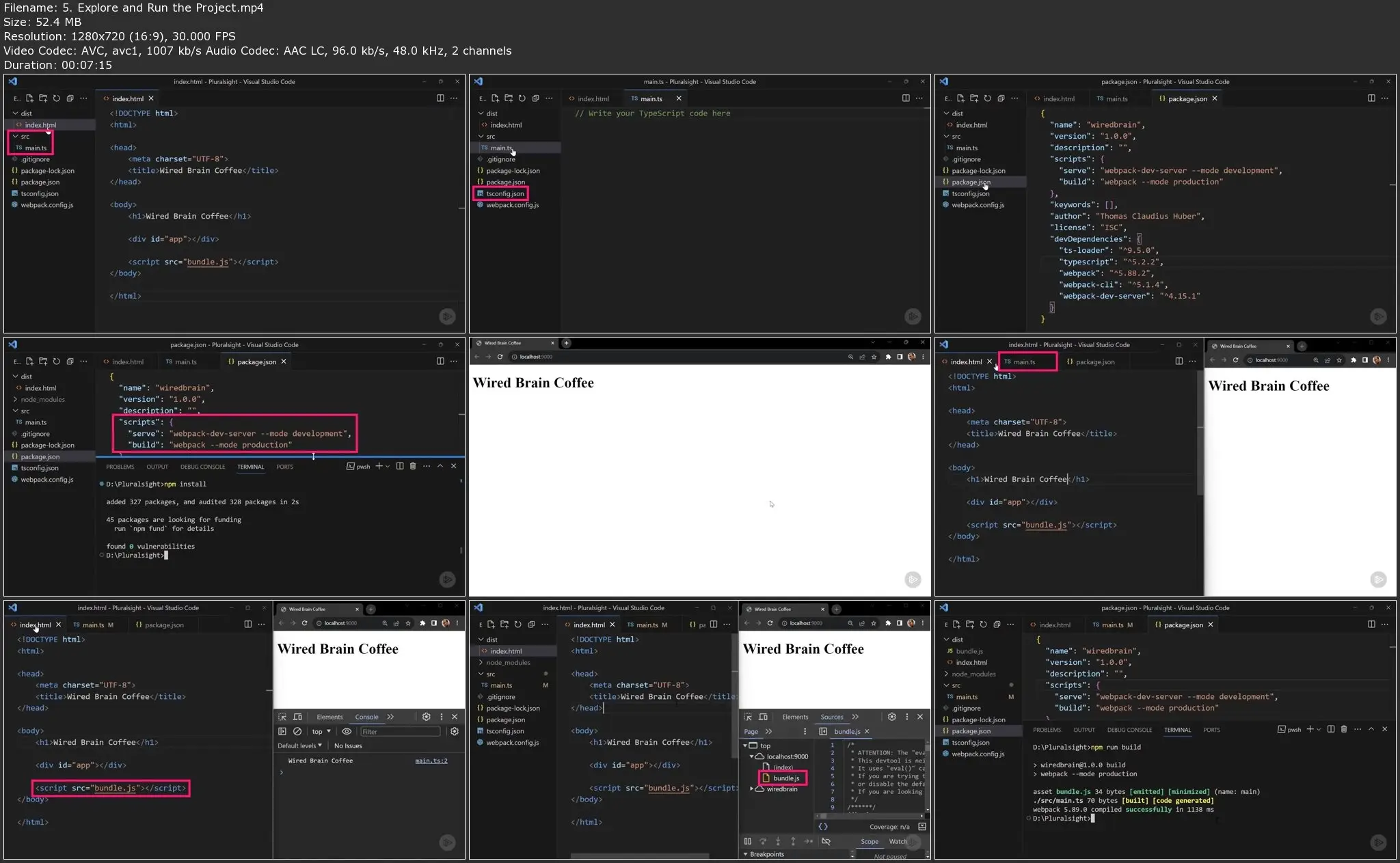1400x863 pixels.
Task: Click Filter input in DevTools Console frame
Action: tap(401, 731)
